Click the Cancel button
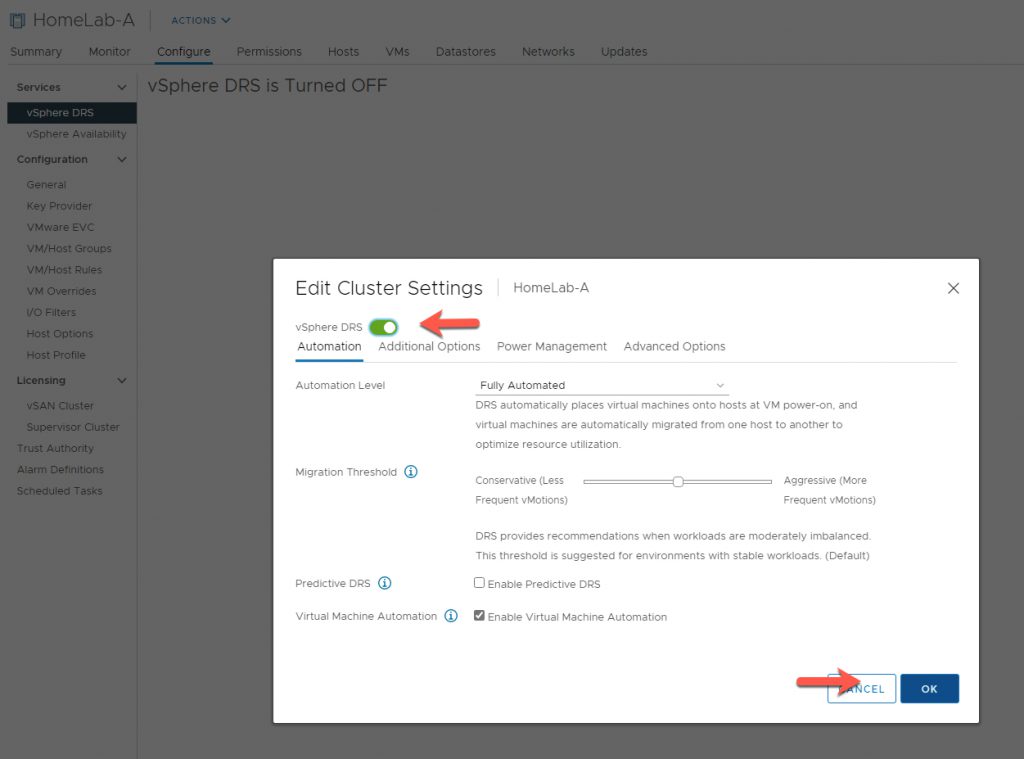The width and height of the screenshot is (1024, 759). 861,688
